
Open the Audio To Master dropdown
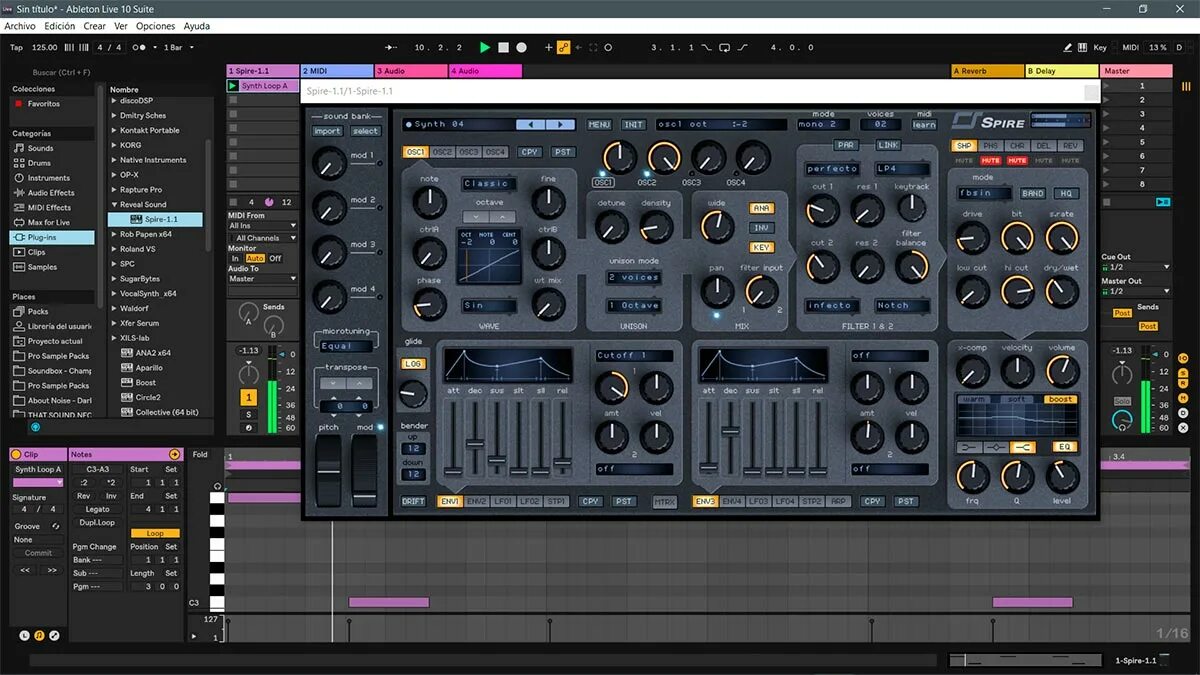262,279
